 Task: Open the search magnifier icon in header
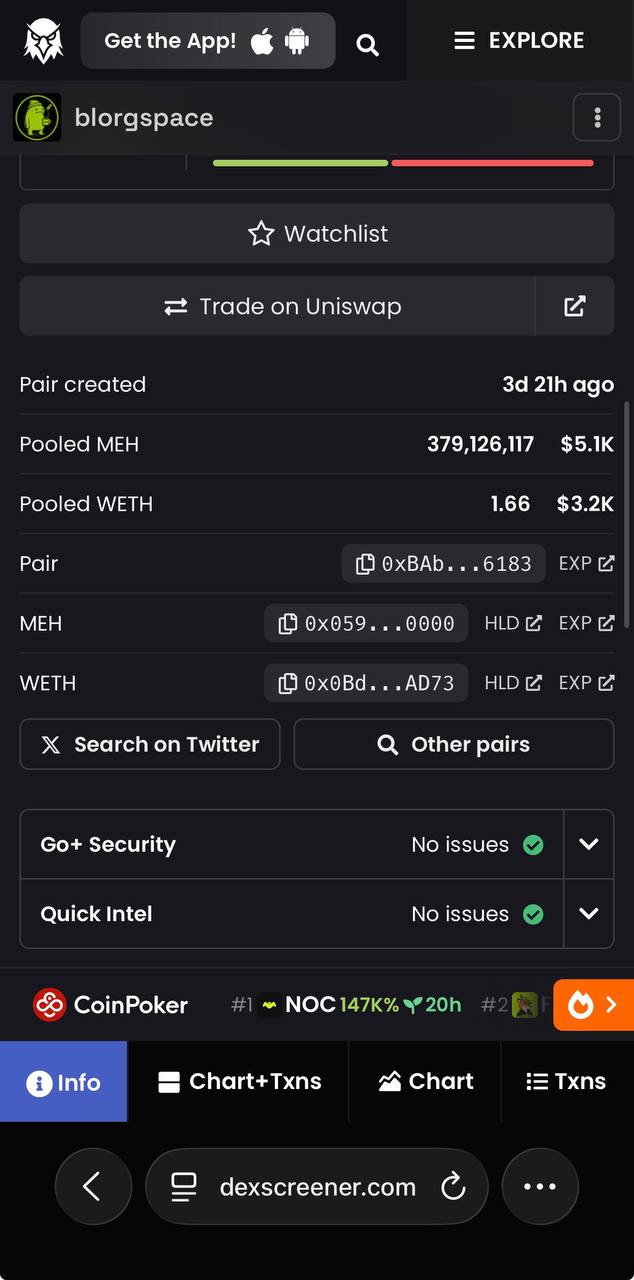[367, 44]
